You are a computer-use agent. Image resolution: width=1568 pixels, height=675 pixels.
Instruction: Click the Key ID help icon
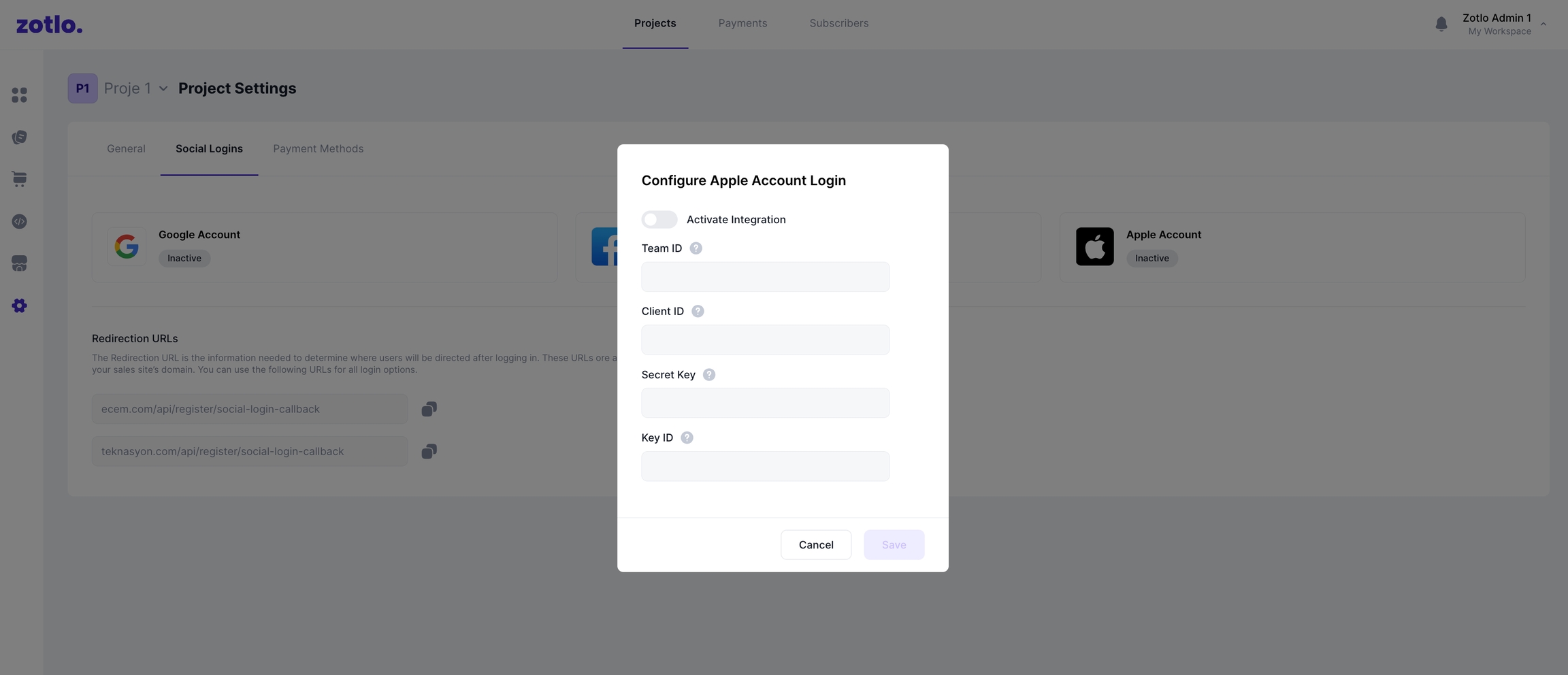point(687,438)
